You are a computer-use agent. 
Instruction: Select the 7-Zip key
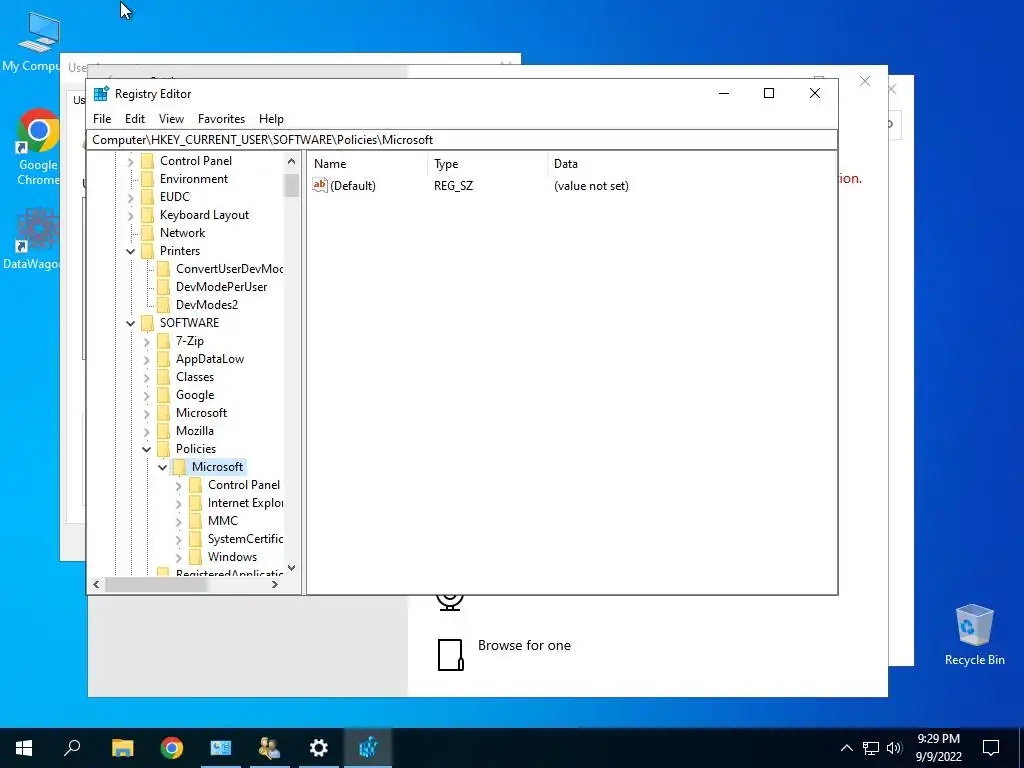[189, 341]
